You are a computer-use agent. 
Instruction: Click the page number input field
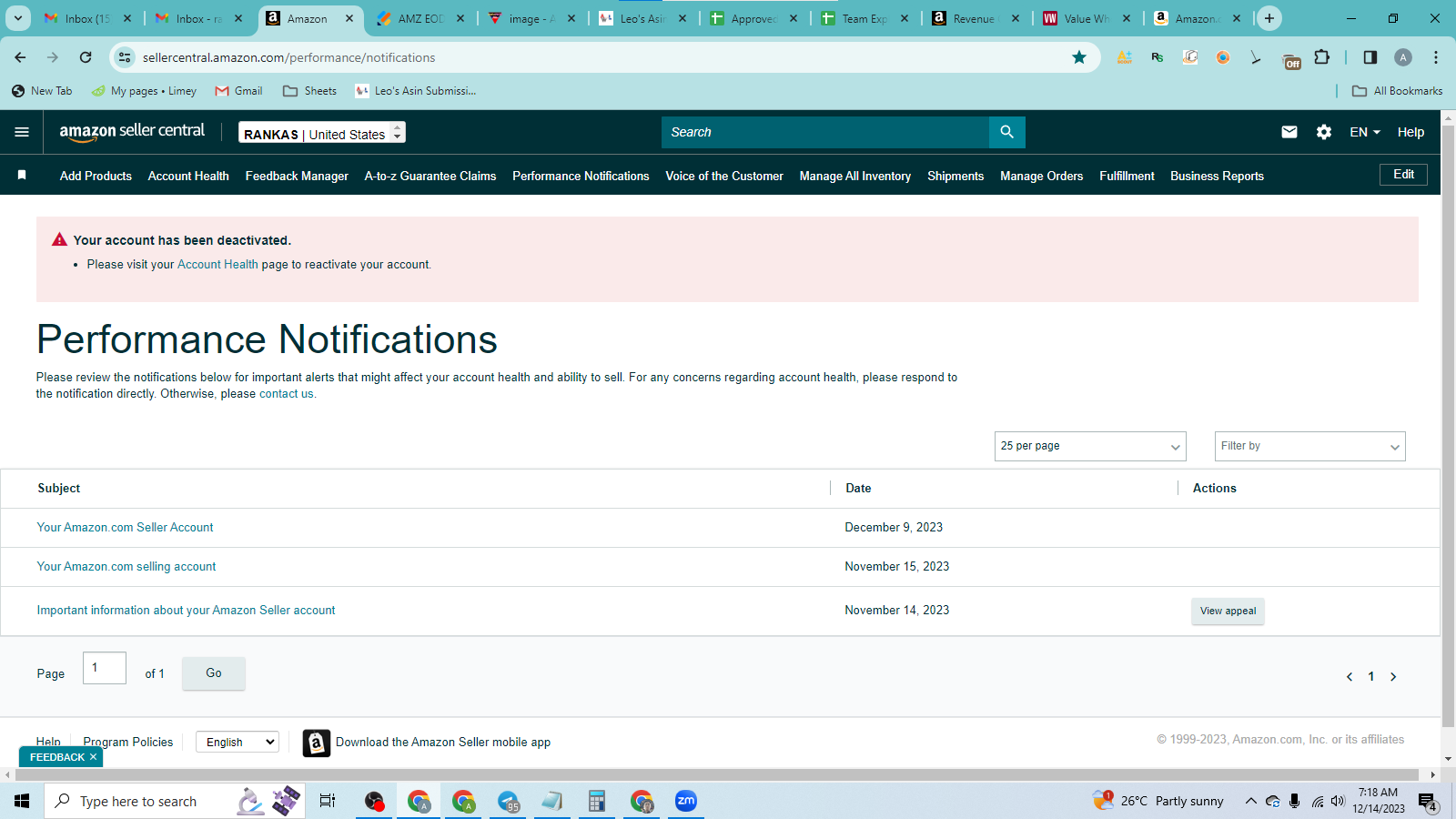[105, 668]
